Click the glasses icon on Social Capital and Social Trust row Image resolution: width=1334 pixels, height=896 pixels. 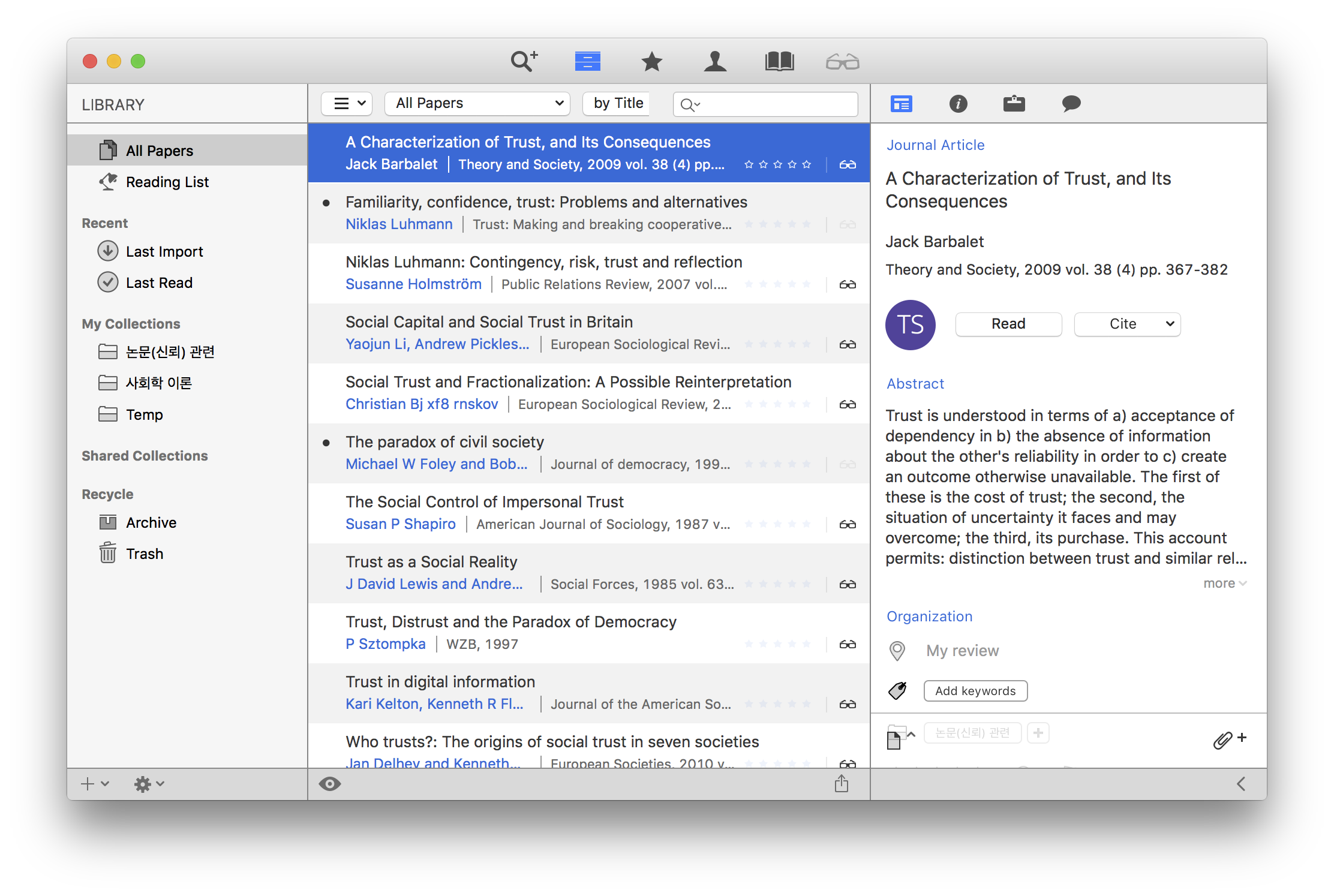click(x=848, y=344)
